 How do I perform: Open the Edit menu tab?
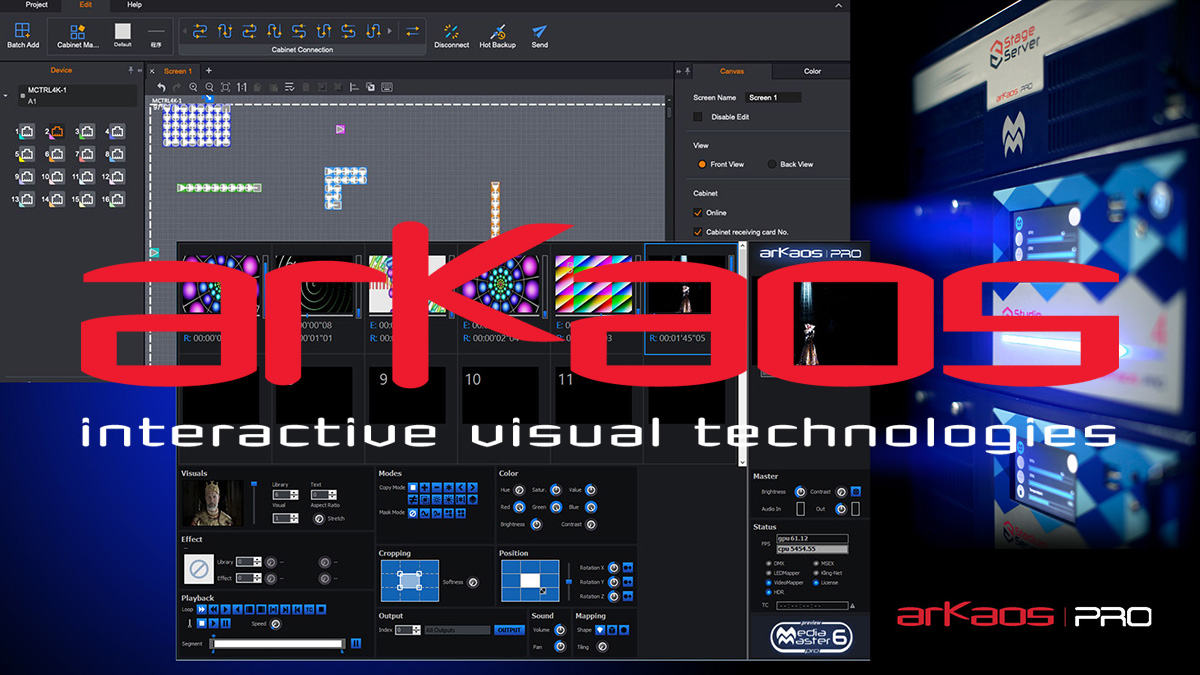(86, 5)
